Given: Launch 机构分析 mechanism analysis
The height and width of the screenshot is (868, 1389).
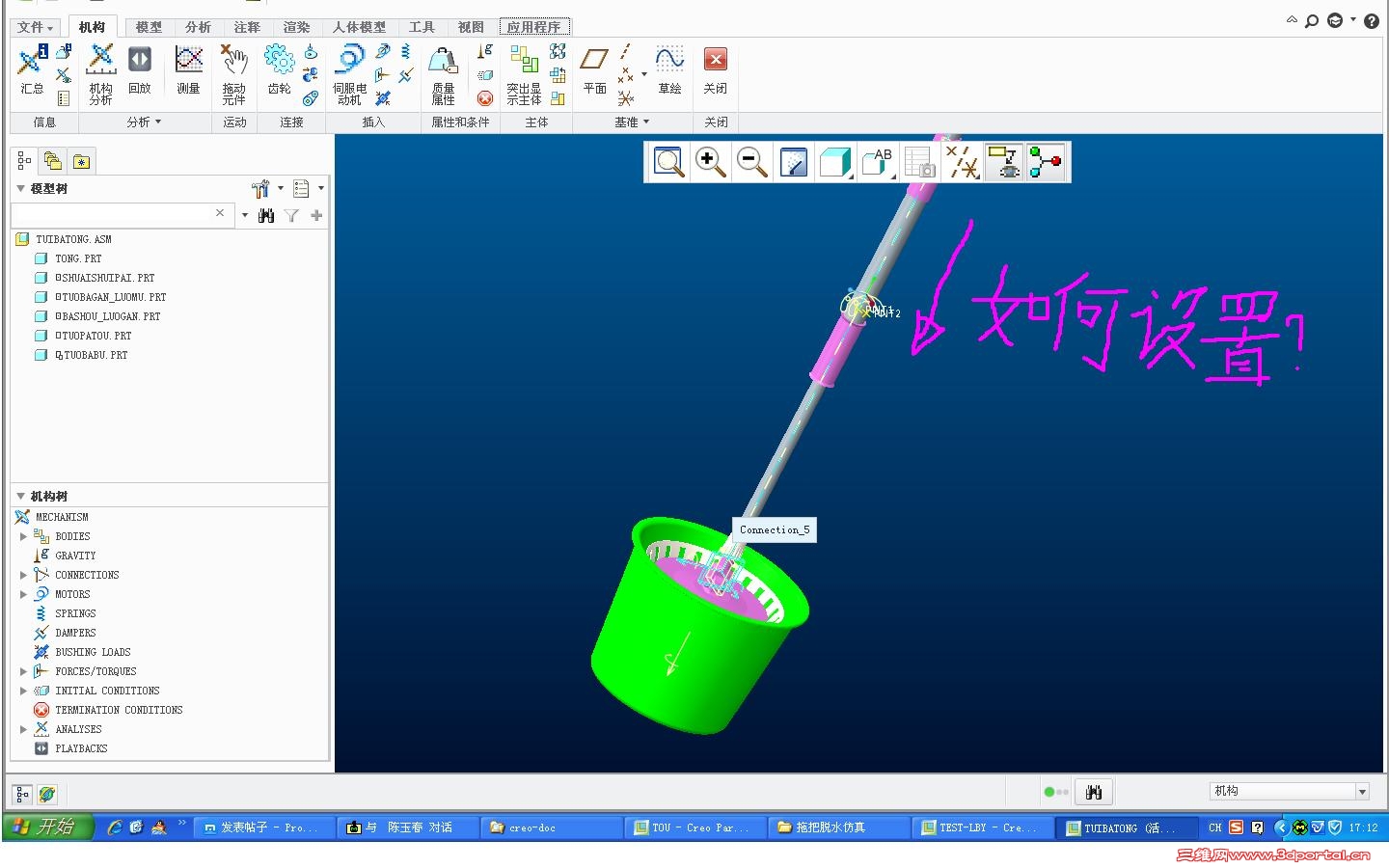Looking at the screenshot, I should point(100,73).
